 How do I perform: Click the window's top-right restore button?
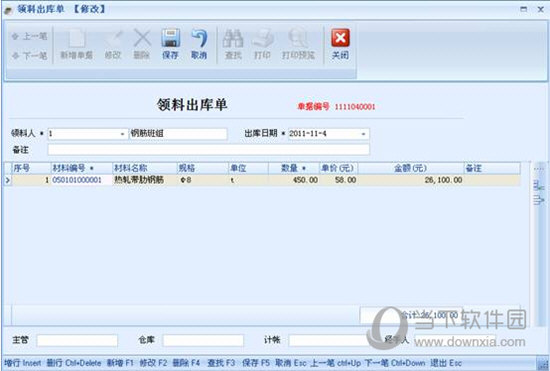pos(523,9)
